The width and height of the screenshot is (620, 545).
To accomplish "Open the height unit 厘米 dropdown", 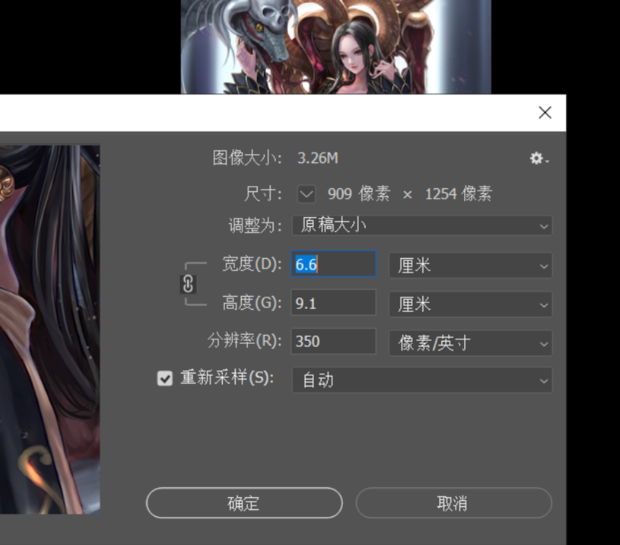I will (x=471, y=304).
